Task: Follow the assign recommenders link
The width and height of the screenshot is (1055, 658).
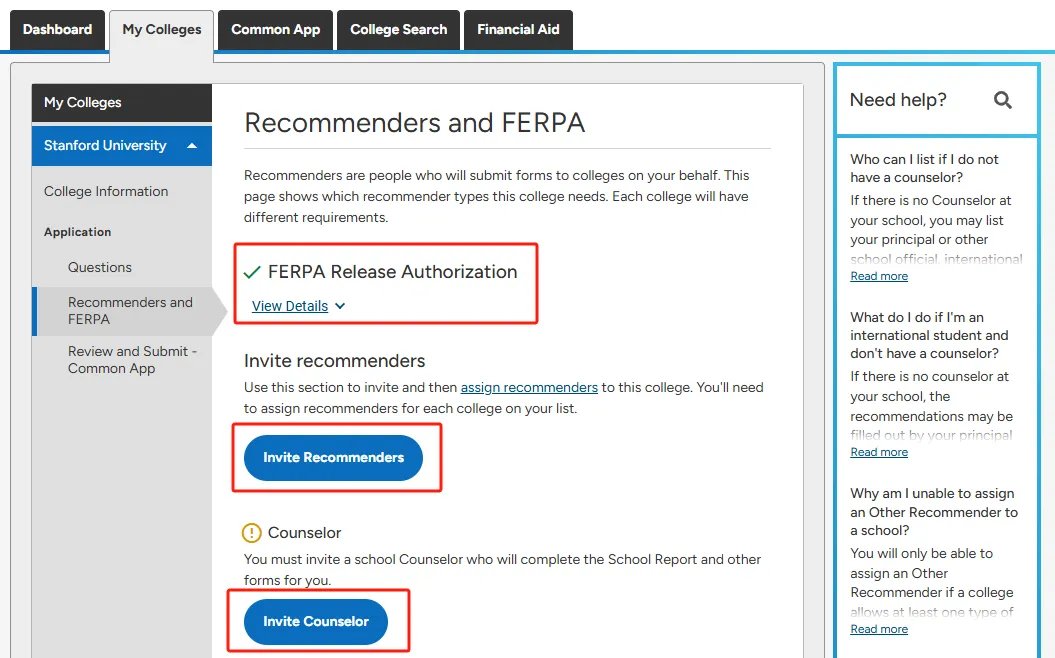Action: point(529,387)
